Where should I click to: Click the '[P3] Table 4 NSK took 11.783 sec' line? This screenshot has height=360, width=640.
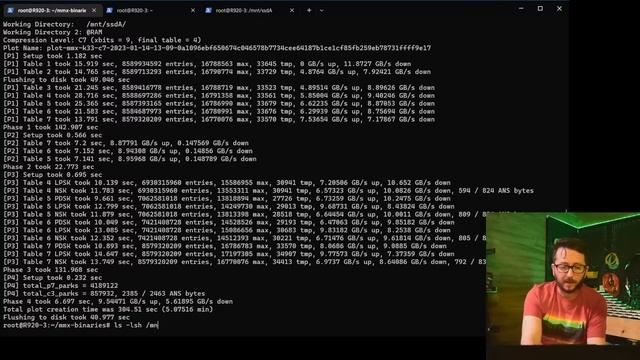[268, 191]
